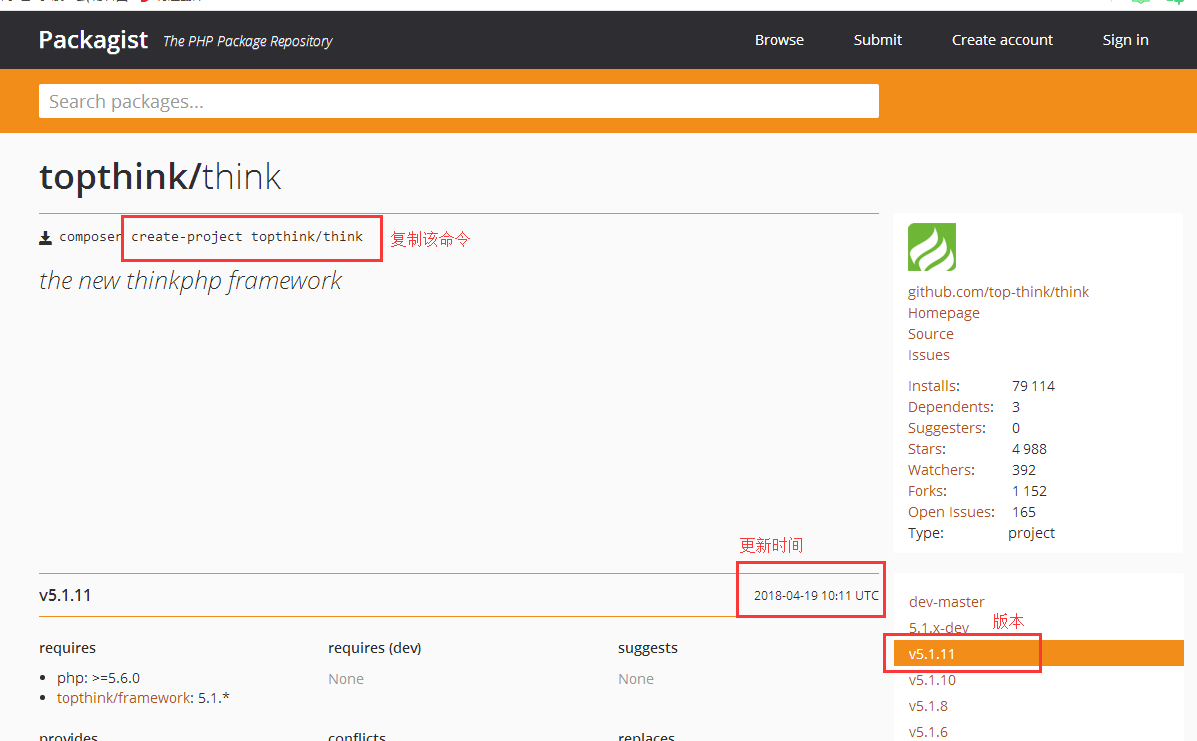Click the 'project' type value
Viewport: 1197px width, 741px height.
1031,533
